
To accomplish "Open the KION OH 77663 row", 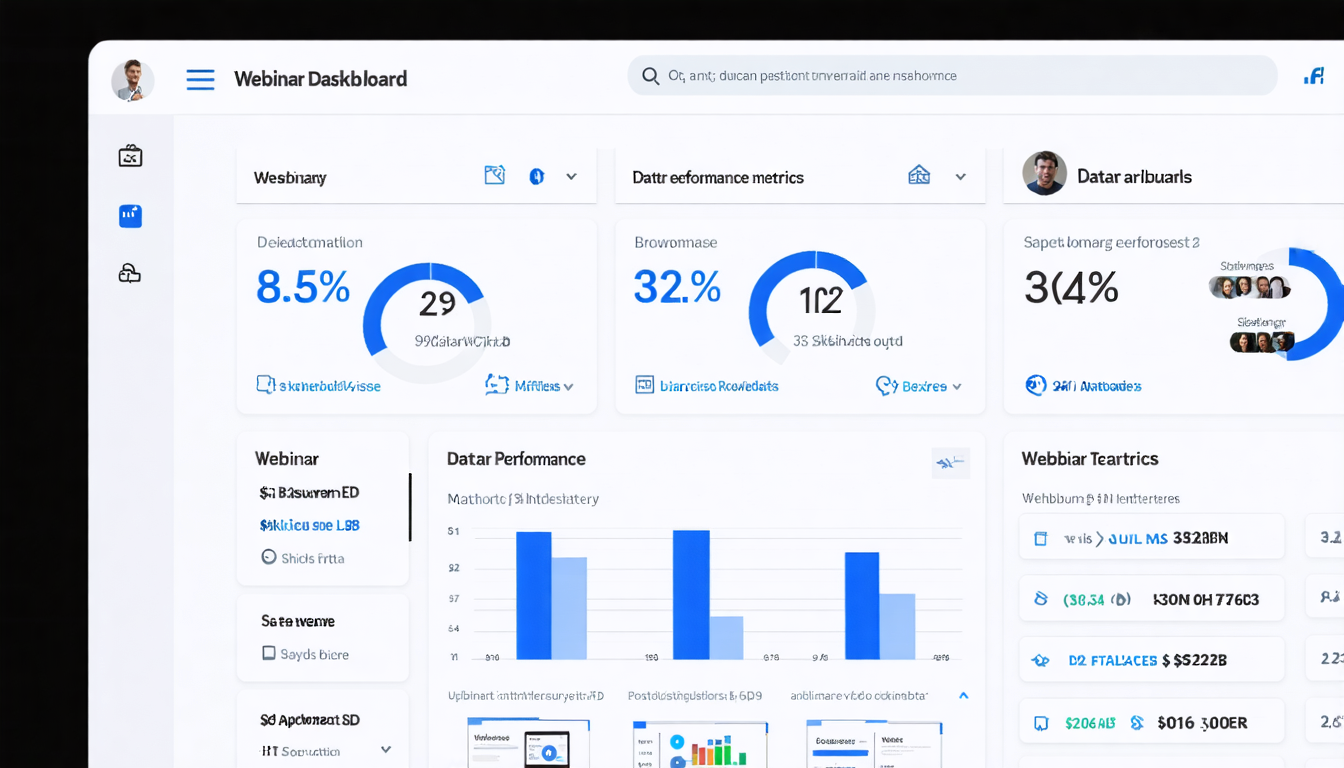I will [1152, 599].
